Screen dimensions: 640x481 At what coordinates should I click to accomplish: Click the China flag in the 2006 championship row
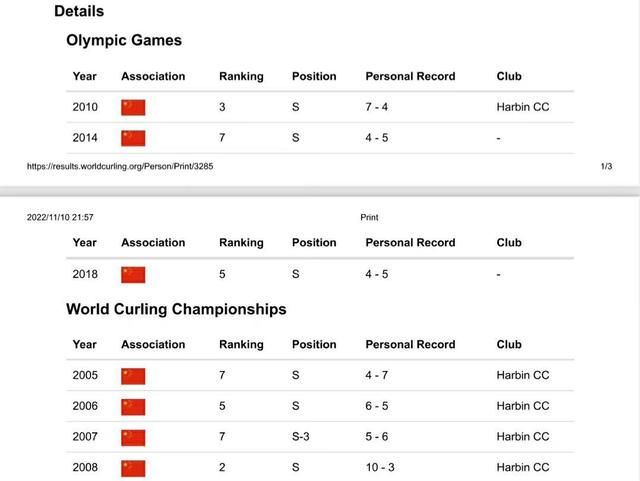coord(133,406)
